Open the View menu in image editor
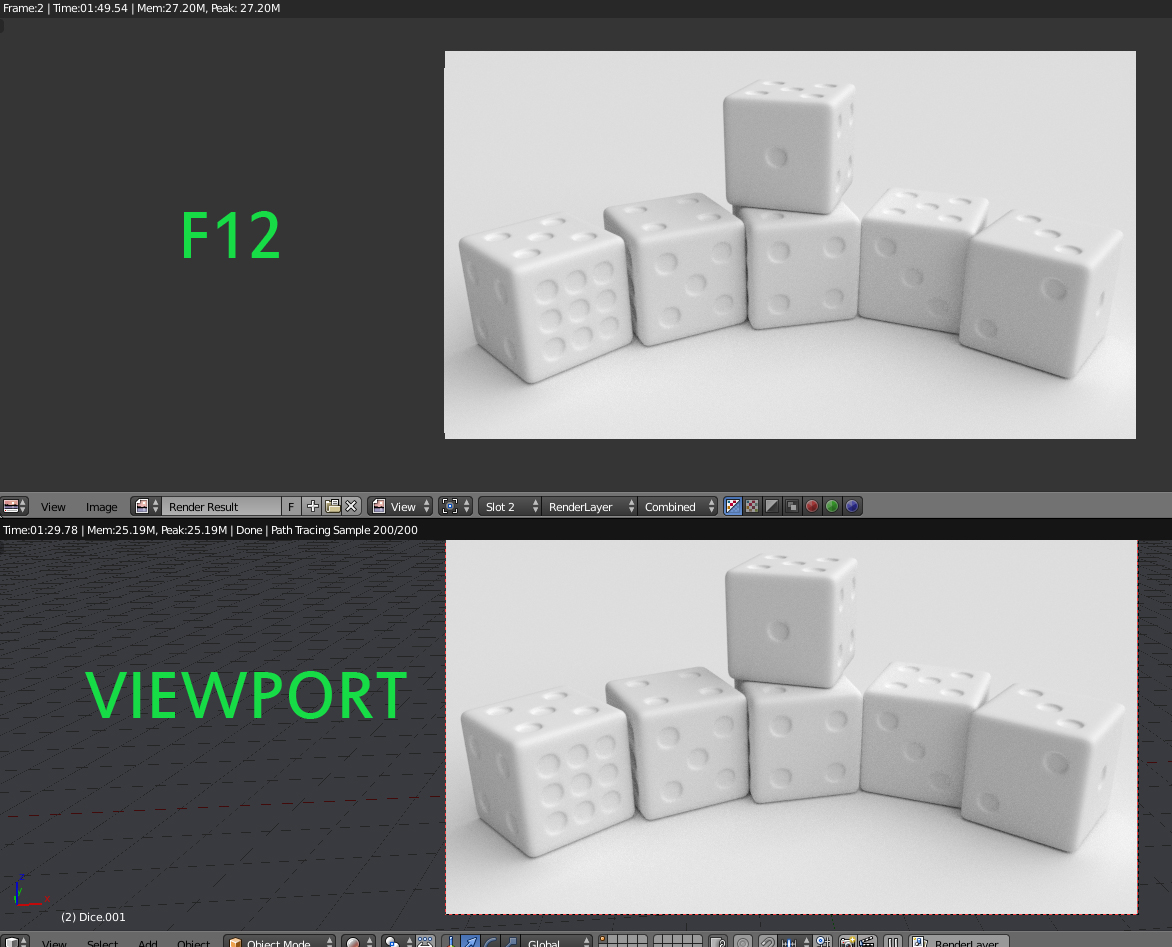Image resolution: width=1172 pixels, height=947 pixels. (x=53, y=507)
